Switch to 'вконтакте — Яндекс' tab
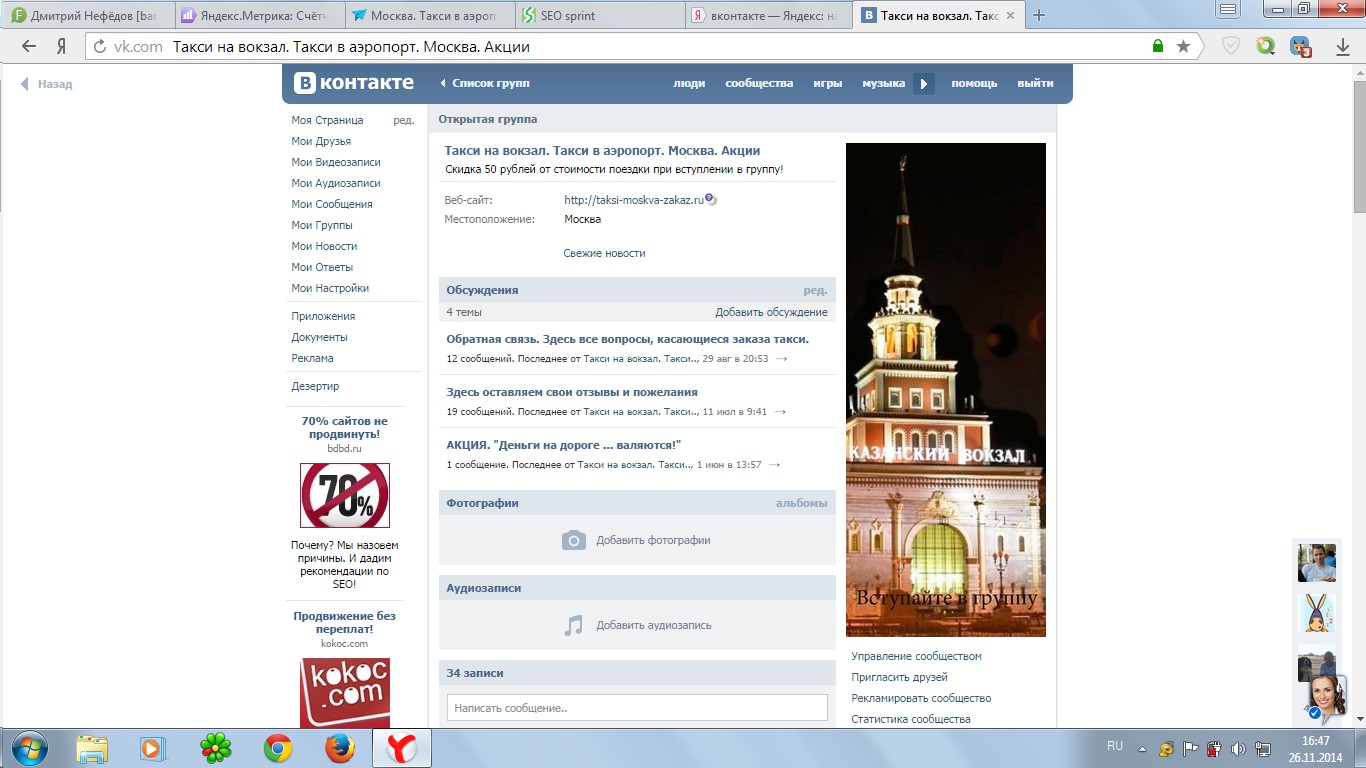 pos(770,16)
